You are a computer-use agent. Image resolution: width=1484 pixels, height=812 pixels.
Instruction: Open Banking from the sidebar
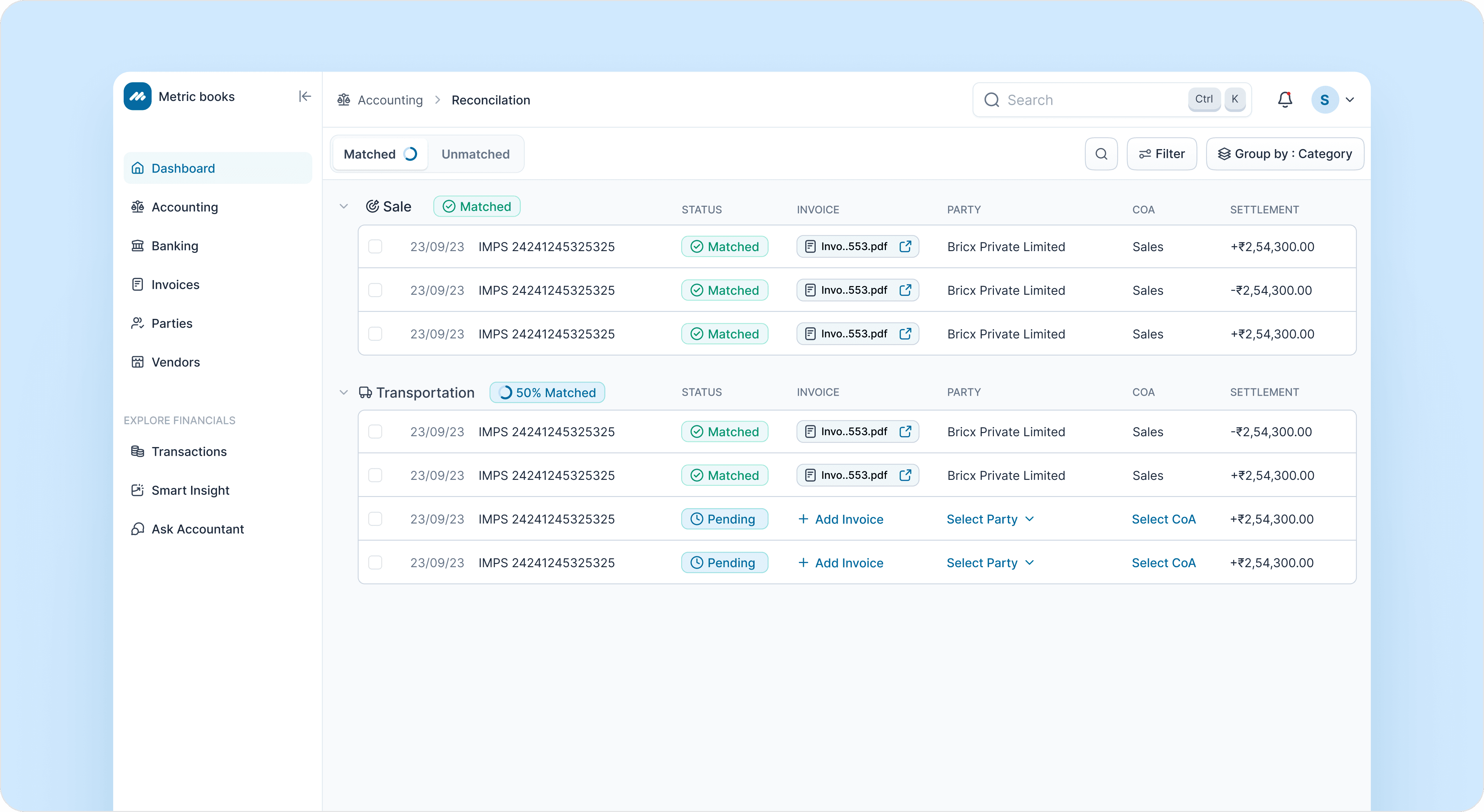[175, 246]
